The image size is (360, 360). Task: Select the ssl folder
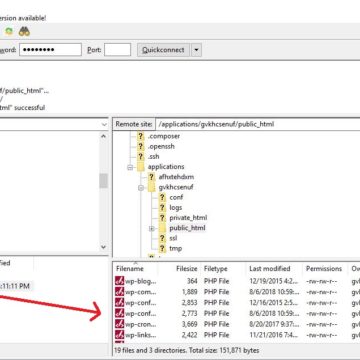pyautogui.click(x=173, y=238)
